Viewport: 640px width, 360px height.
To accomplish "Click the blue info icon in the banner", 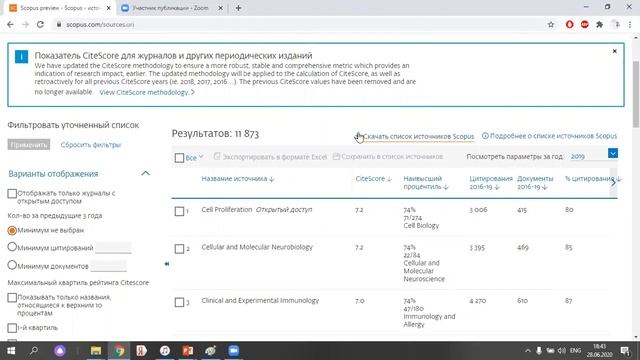I will click(x=21, y=56).
